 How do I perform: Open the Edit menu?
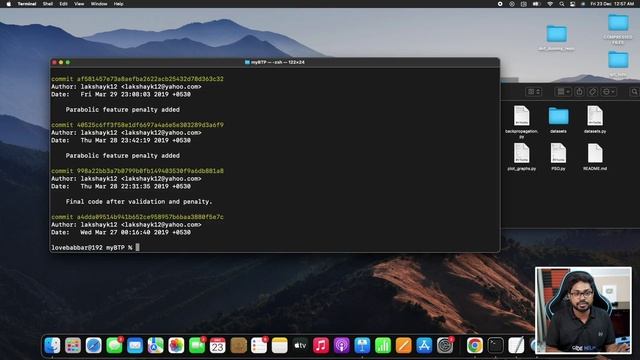63,4
